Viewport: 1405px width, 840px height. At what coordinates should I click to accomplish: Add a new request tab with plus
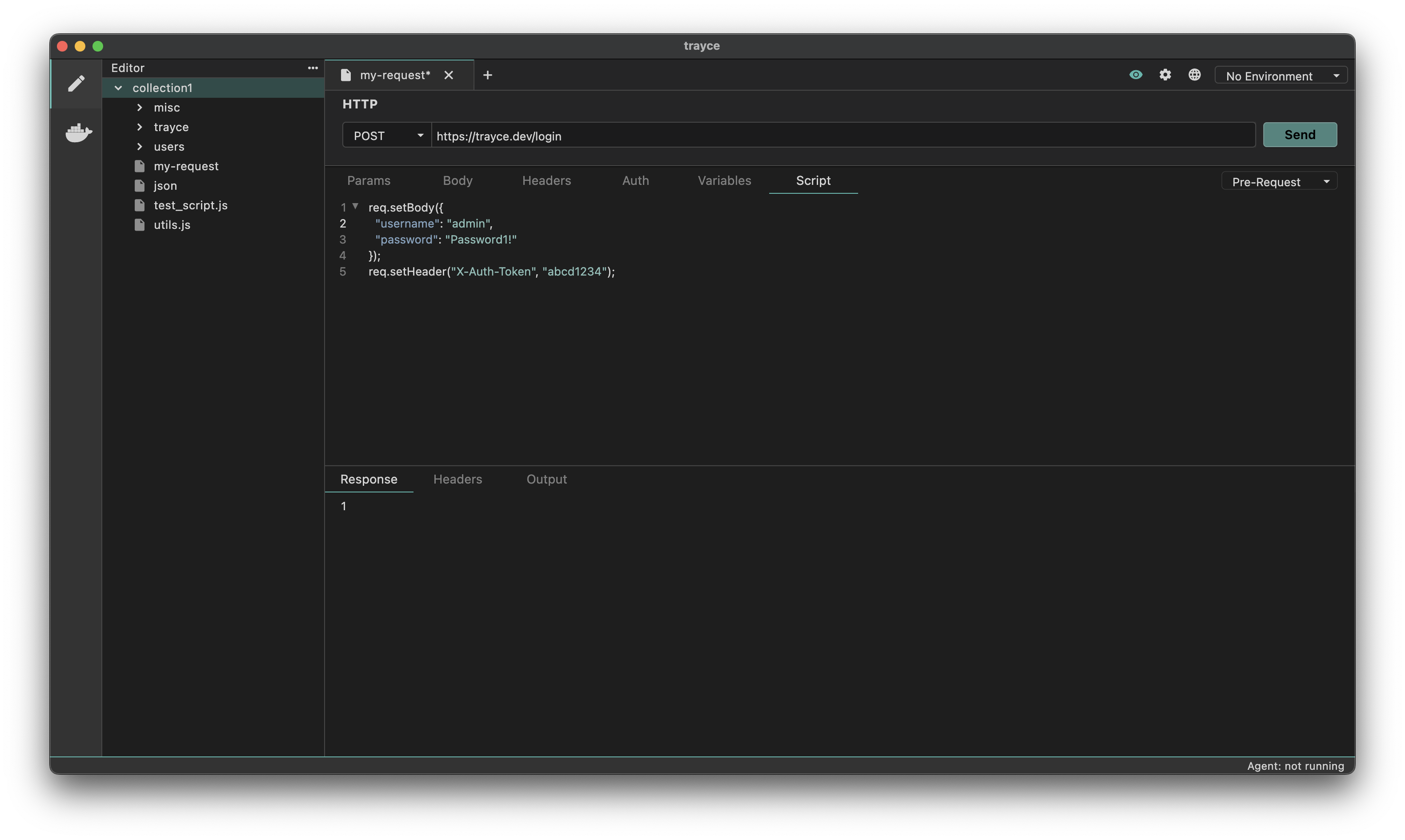[x=487, y=75]
